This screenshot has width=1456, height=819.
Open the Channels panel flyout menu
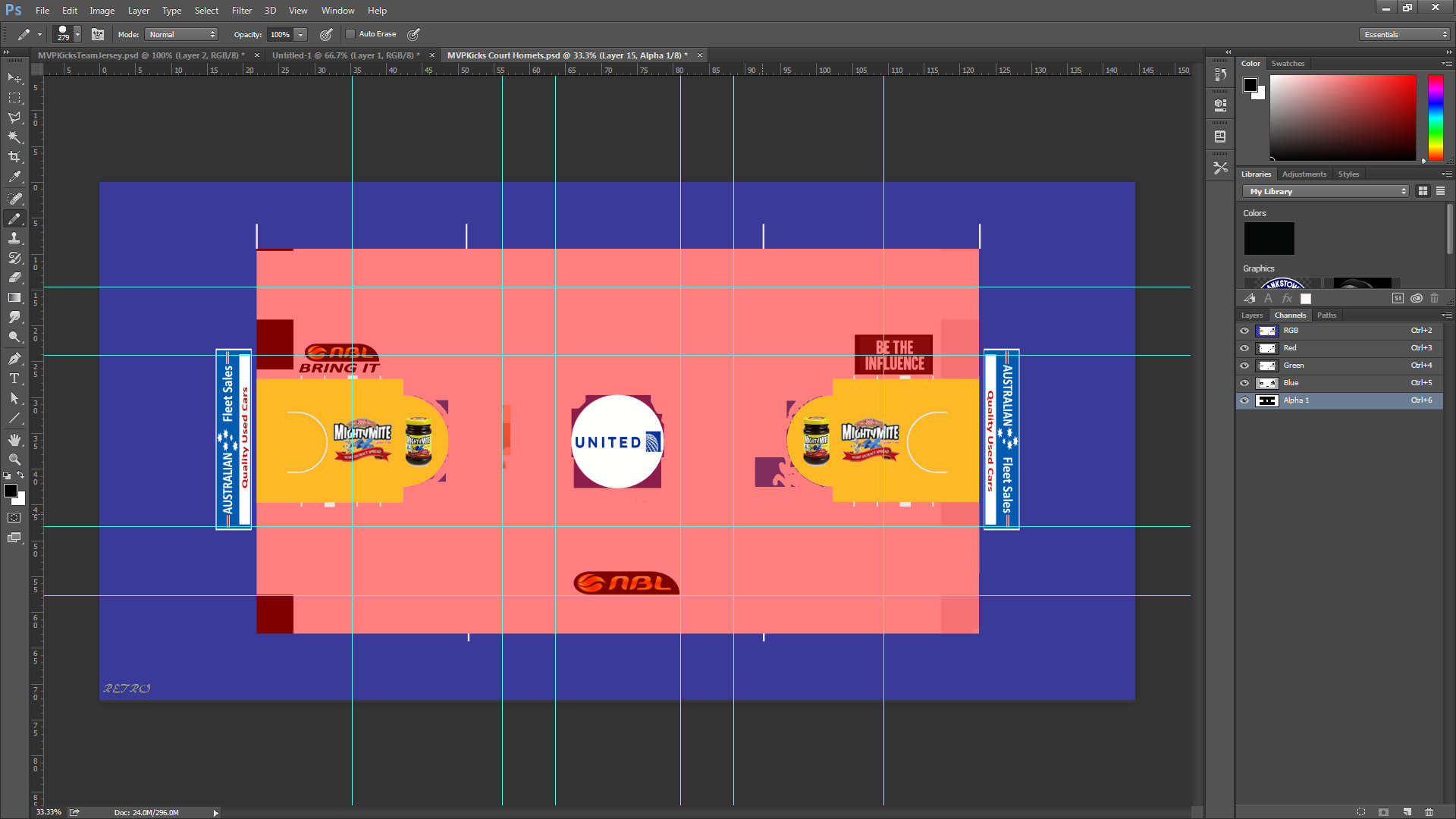1446,315
